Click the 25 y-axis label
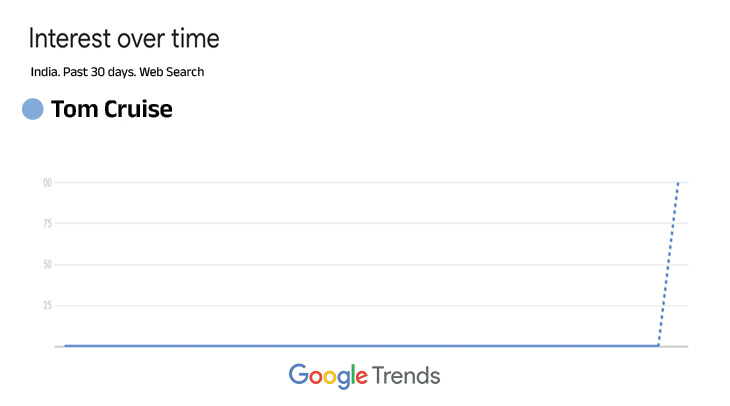730x406 pixels. coord(47,306)
